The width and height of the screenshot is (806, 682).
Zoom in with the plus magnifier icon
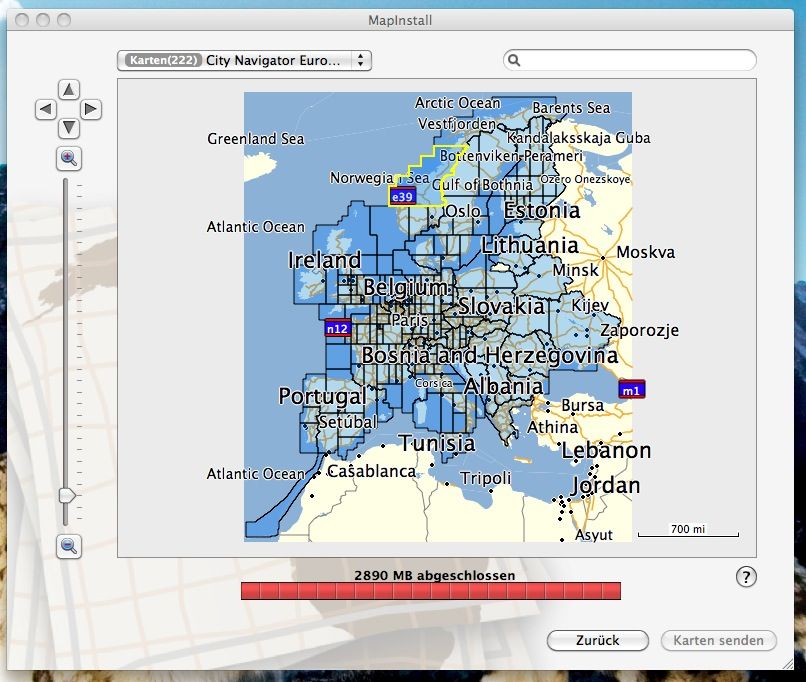tap(69, 158)
